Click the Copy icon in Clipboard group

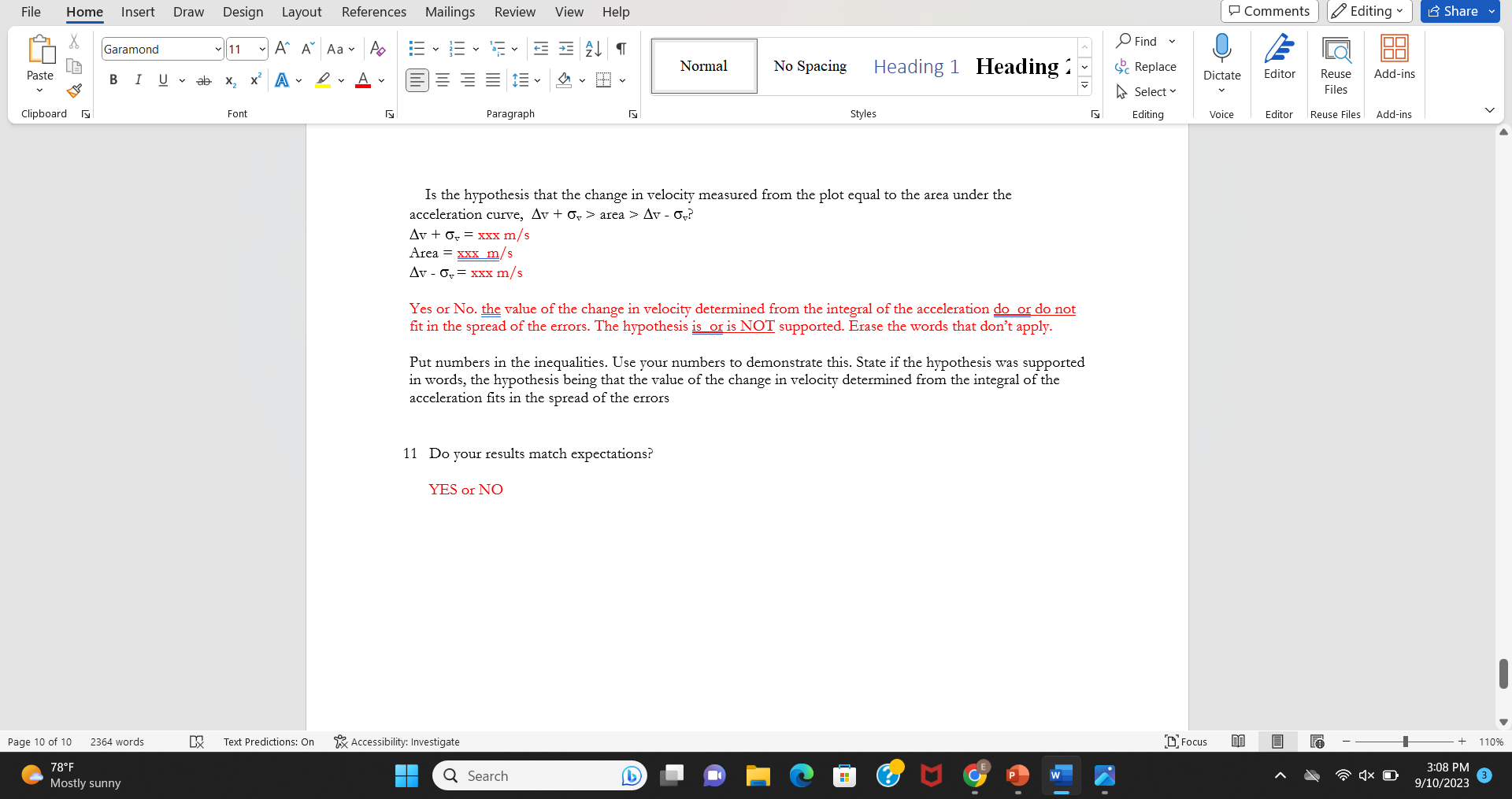coord(74,66)
